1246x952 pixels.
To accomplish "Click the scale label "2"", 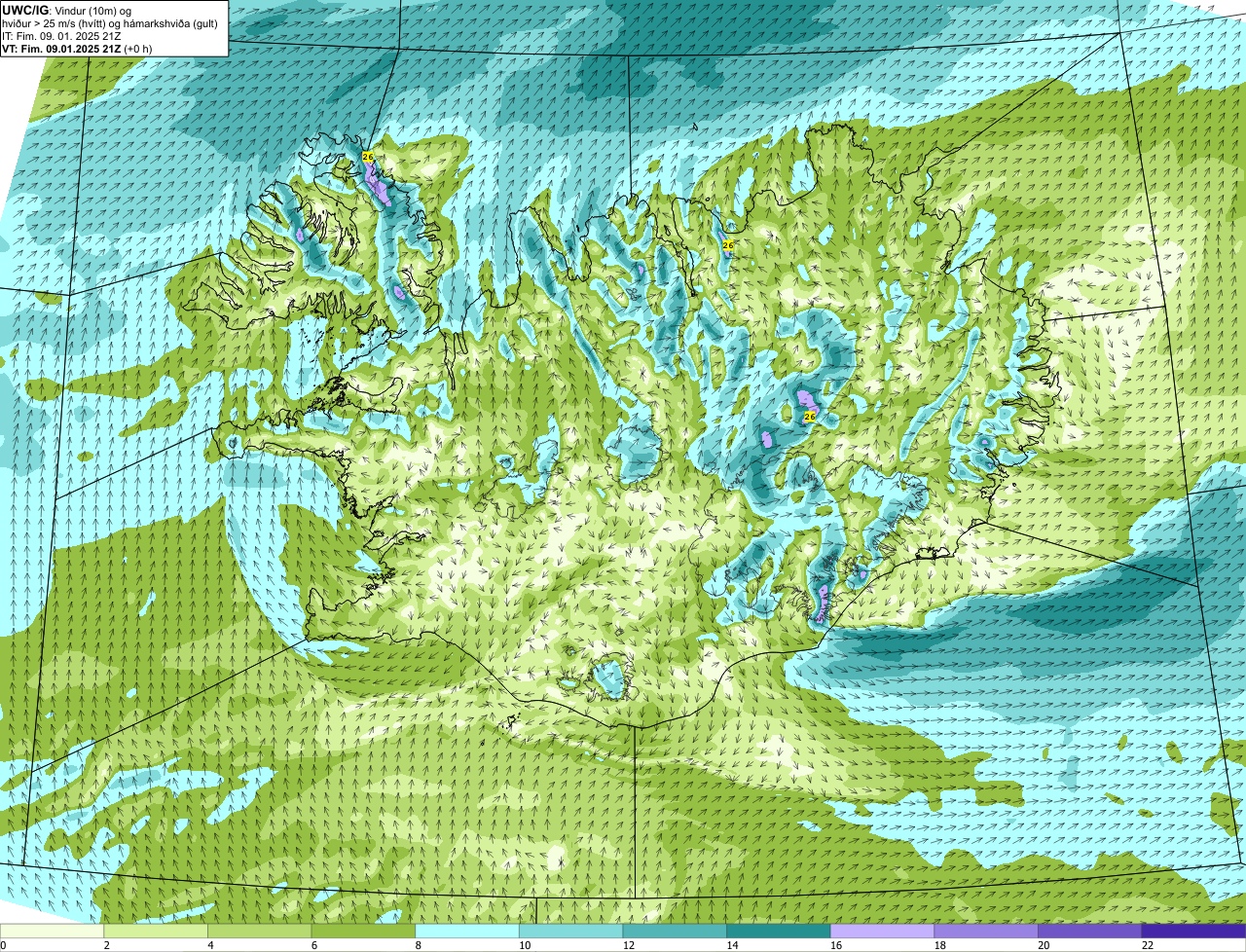I will tap(106, 945).
